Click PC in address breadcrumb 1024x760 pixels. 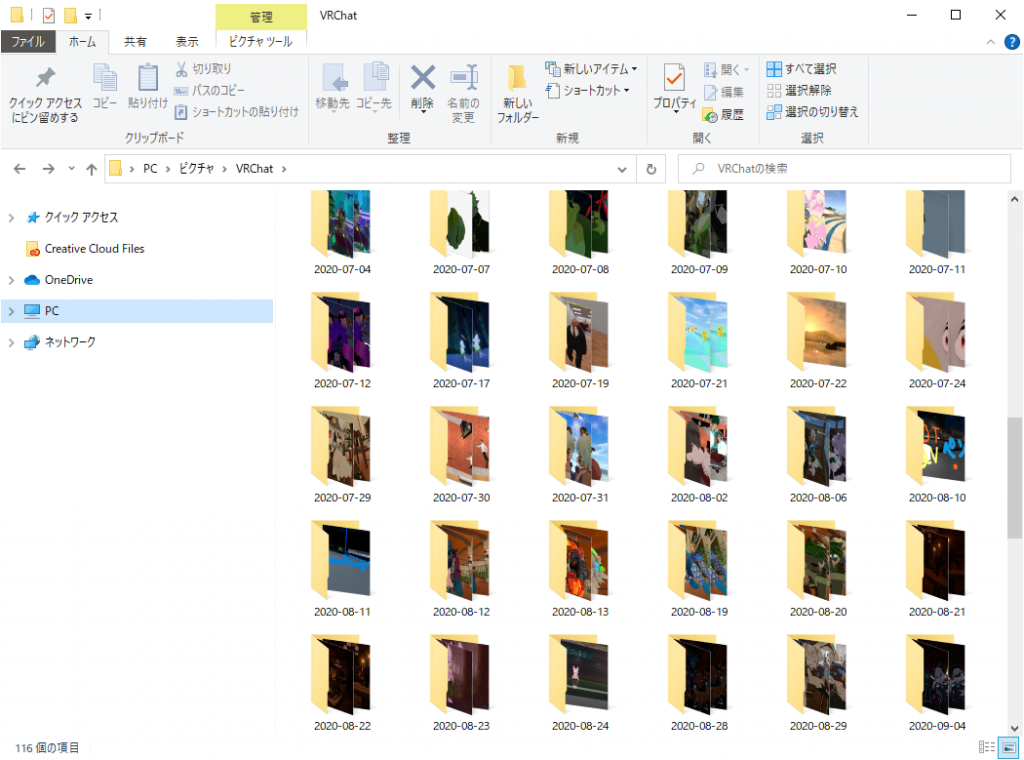click(150, 169)
